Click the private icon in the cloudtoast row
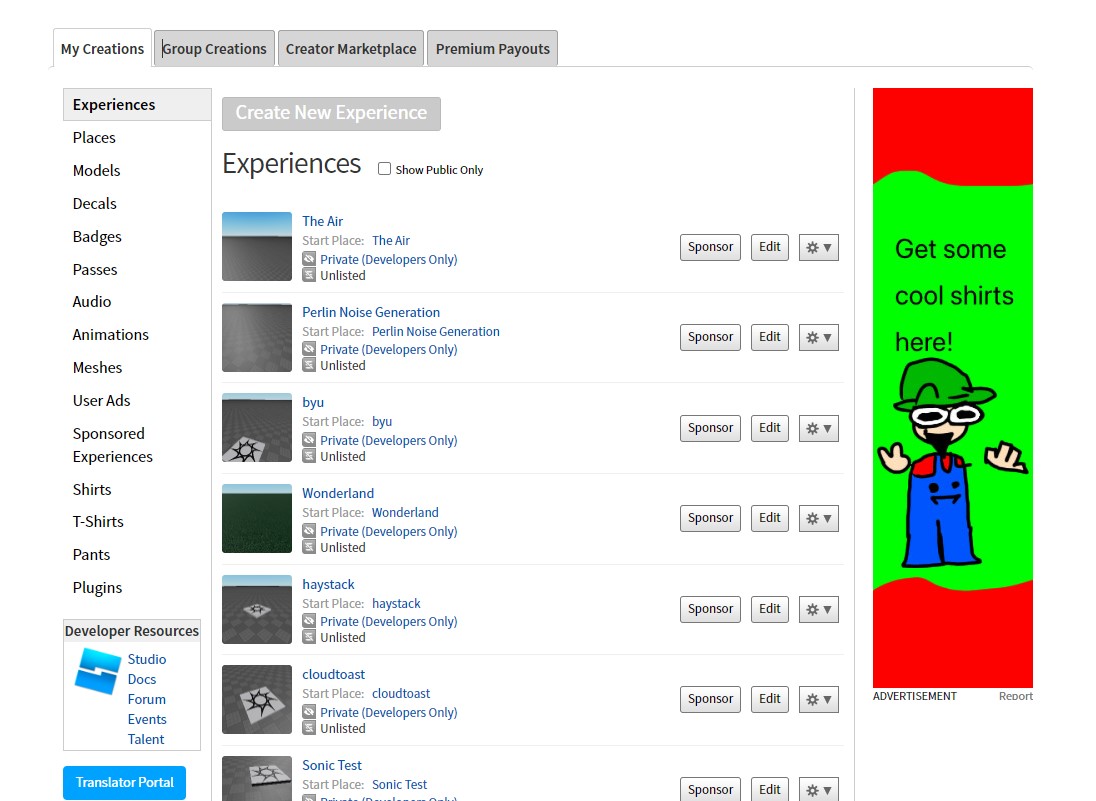 pos(309,712)
